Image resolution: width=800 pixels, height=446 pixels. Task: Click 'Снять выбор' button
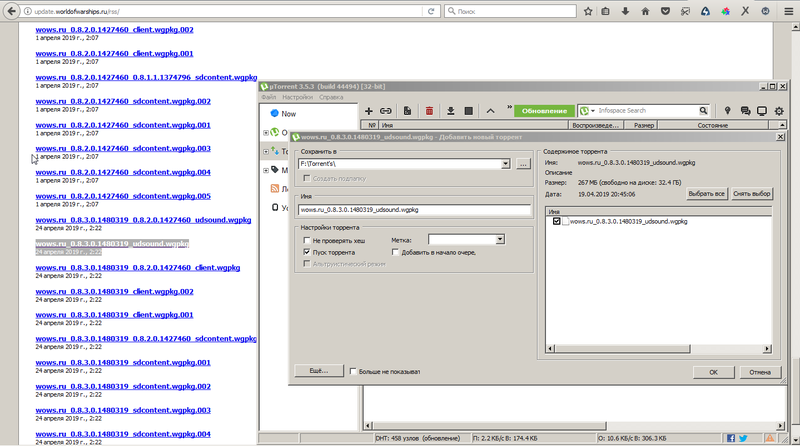coord(752,194)
